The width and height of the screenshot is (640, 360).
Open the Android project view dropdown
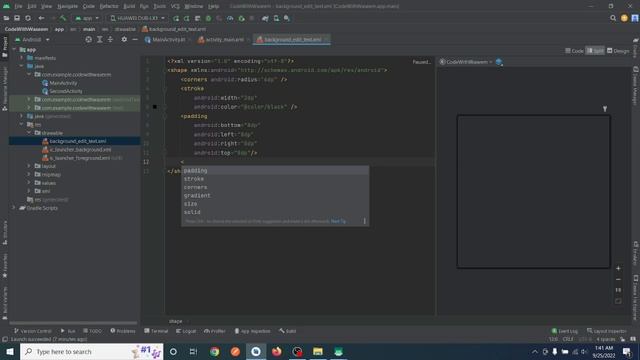pos(32,40)
